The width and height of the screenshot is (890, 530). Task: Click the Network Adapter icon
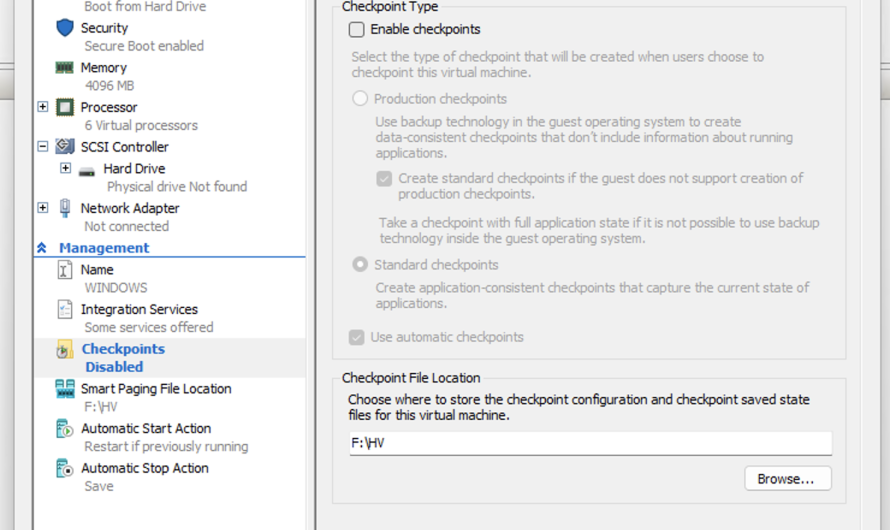(x=65, y=208)
